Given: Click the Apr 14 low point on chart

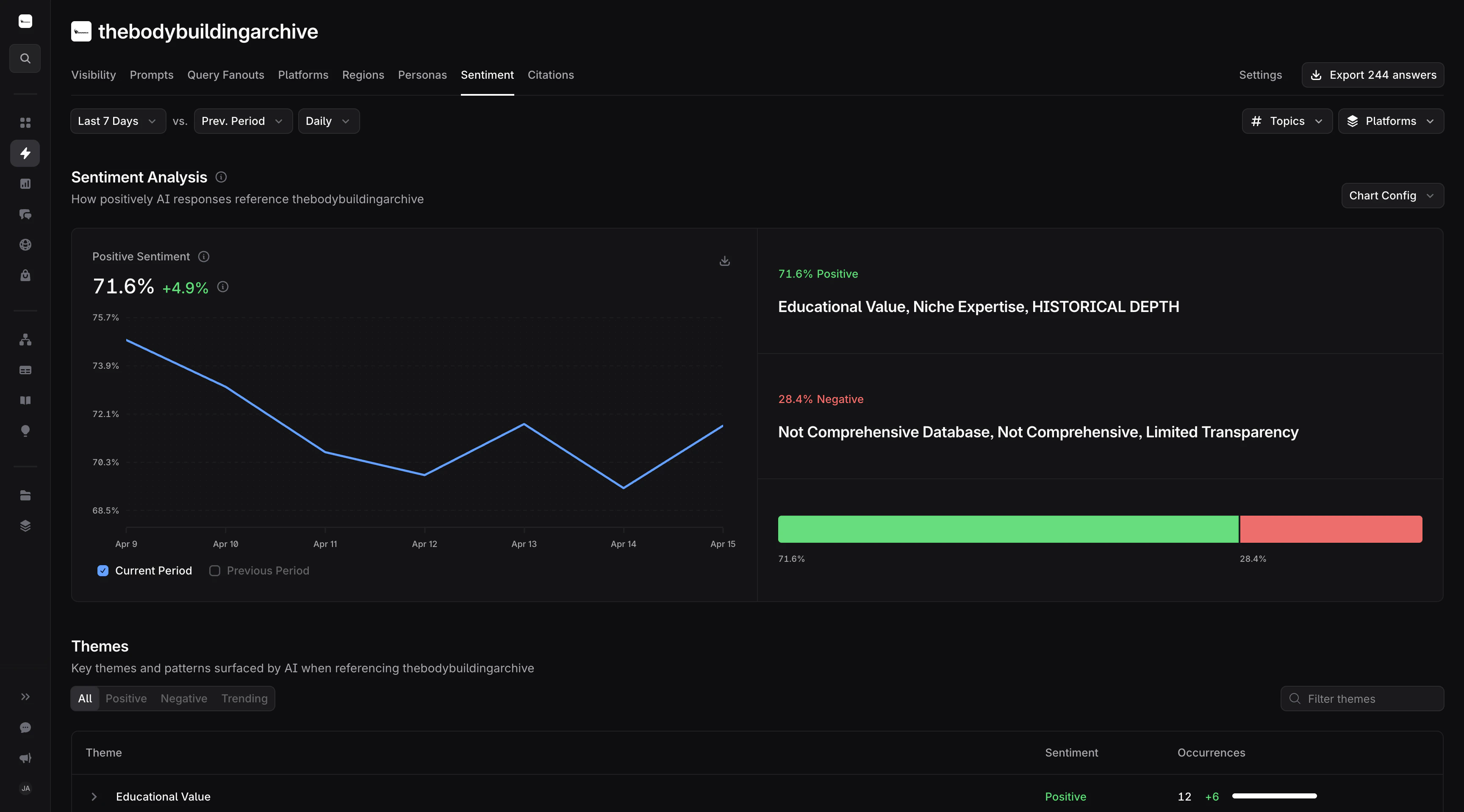Looking at the screenshot, I should [x=624, y=488].
